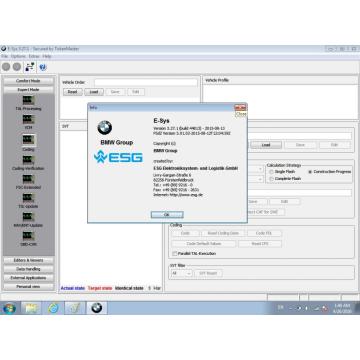Select Complete Flash calculation strategy
This screenshot has width=360, height=360.
click(271, 179)
